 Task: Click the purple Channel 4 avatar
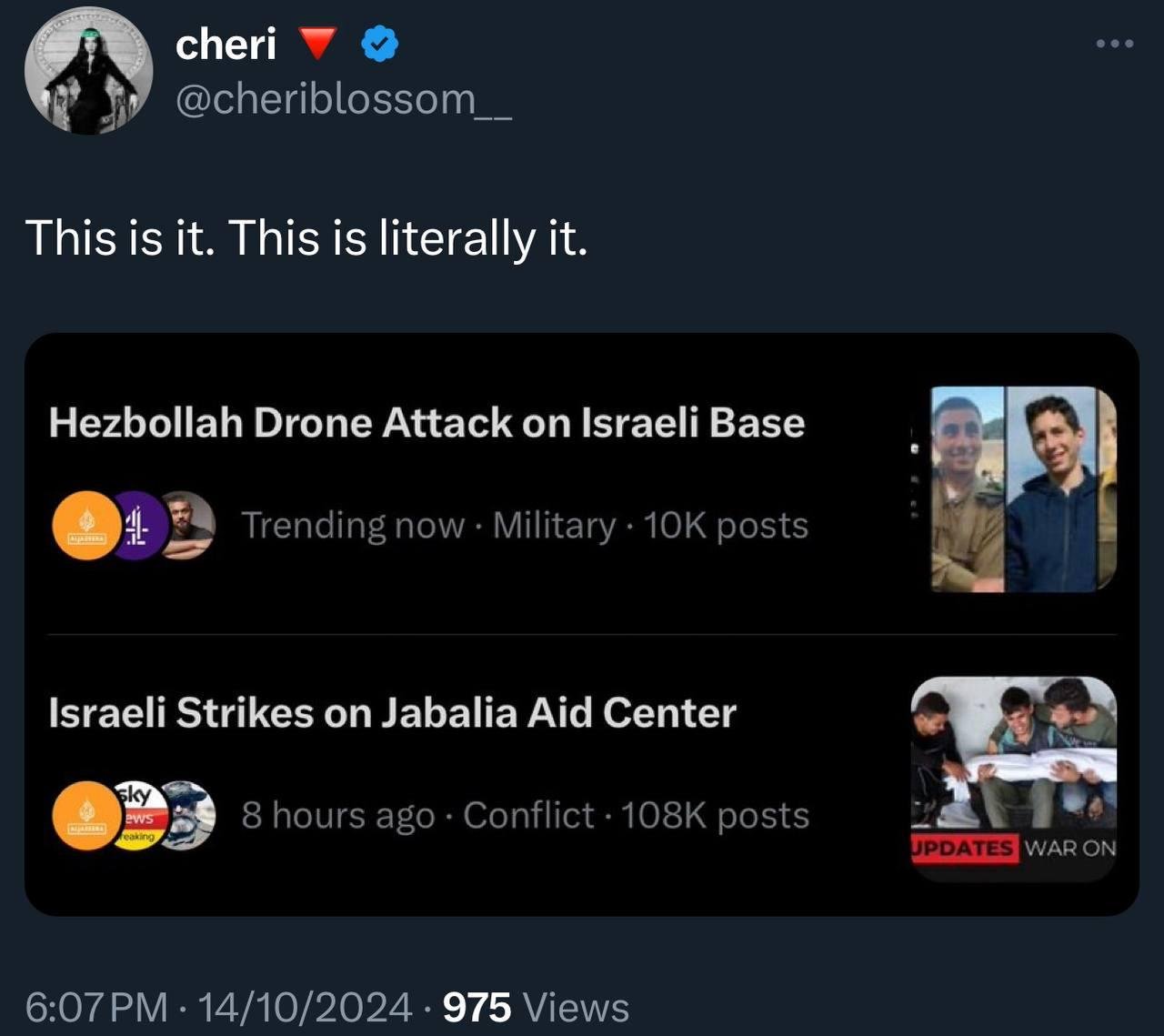click(138, 526)
